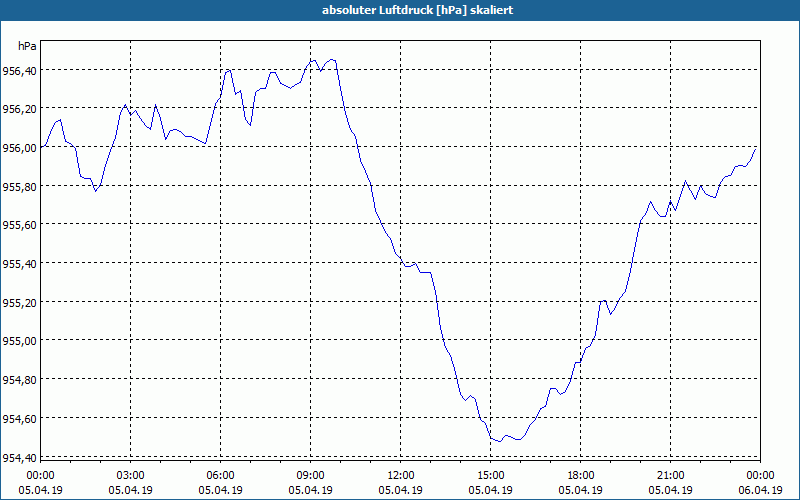Click the 955,60 y-axis label
Viewport: 800px width, 500px height.
[x=19, y=225]
